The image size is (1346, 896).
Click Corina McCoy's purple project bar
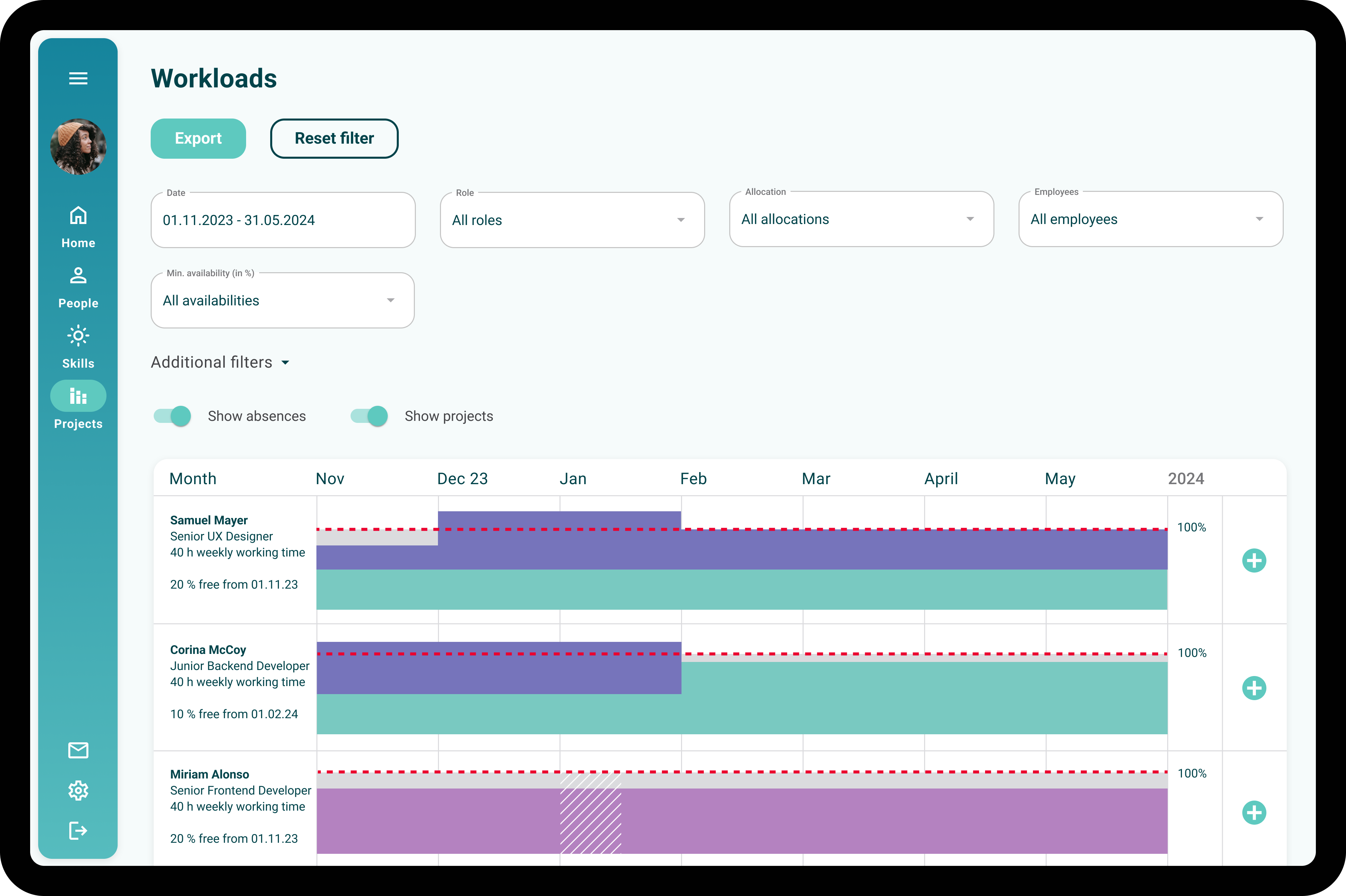coord(498,674)
